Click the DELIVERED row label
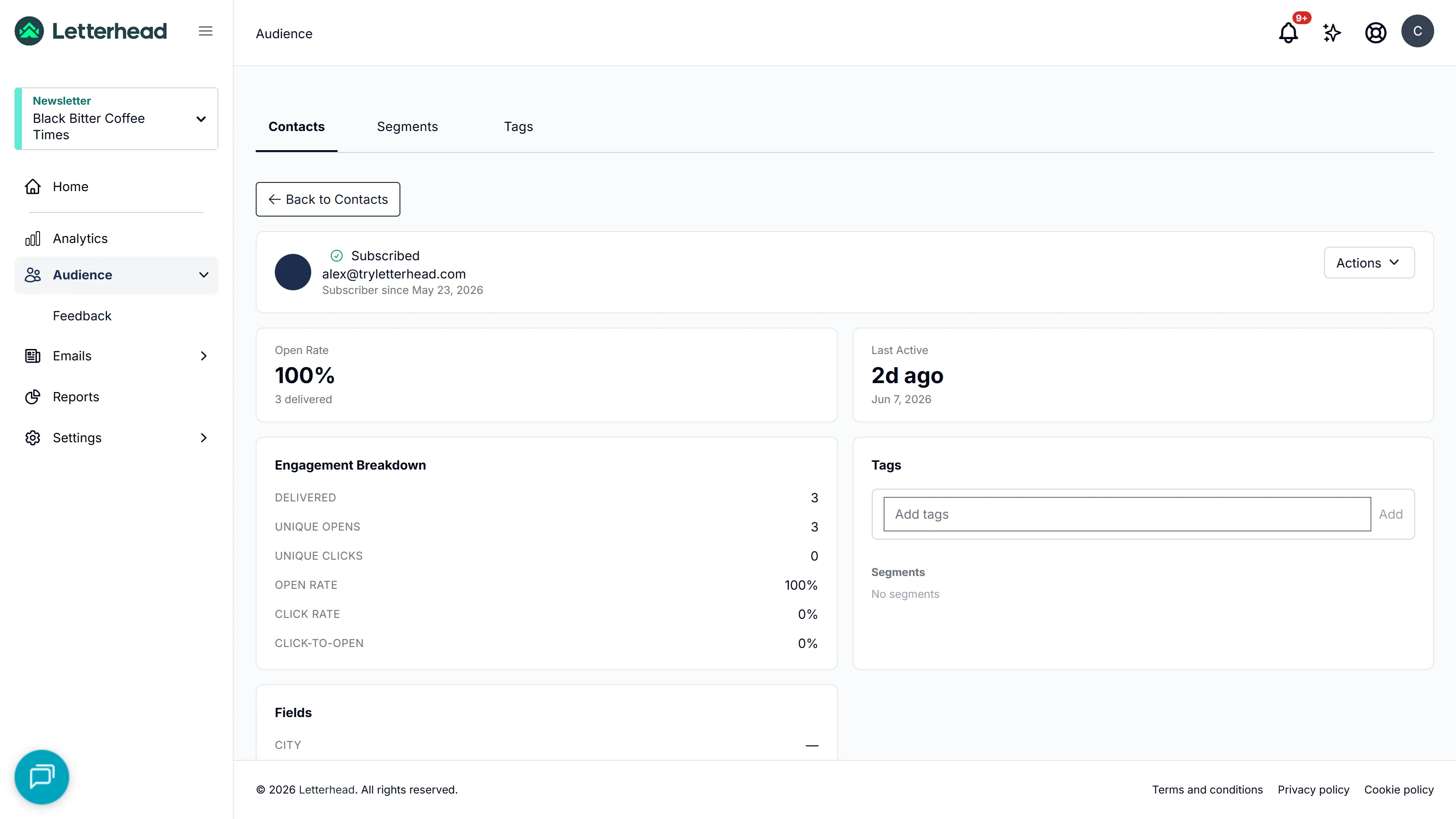The width and height of the screenshot is (1456, 819). (x=305, y=498)
